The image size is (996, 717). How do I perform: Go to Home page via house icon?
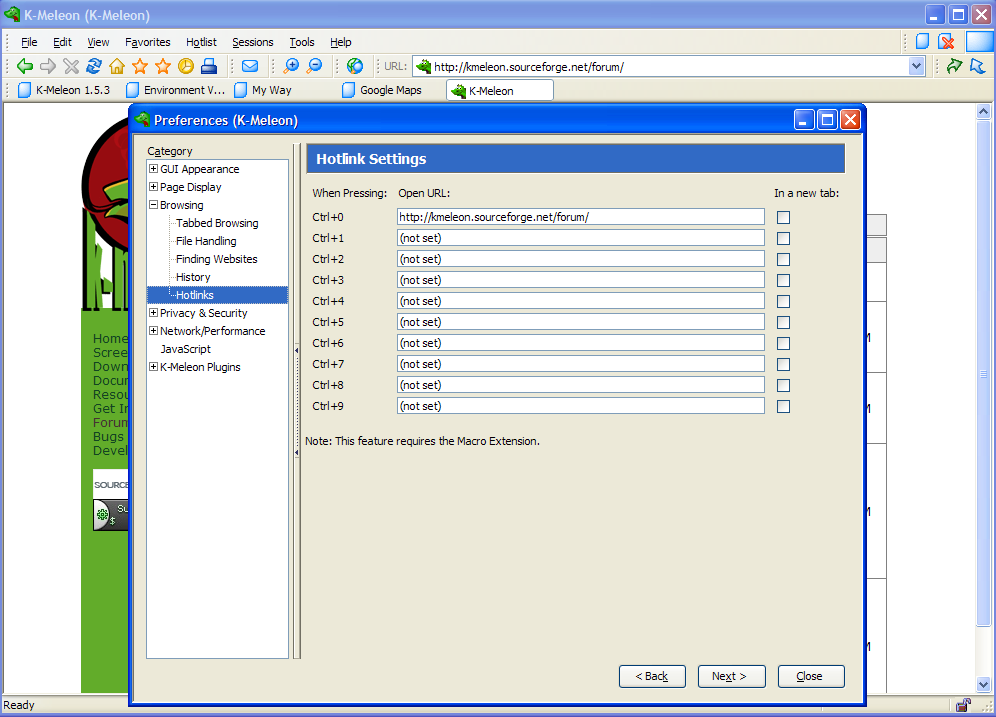point(117,66)
